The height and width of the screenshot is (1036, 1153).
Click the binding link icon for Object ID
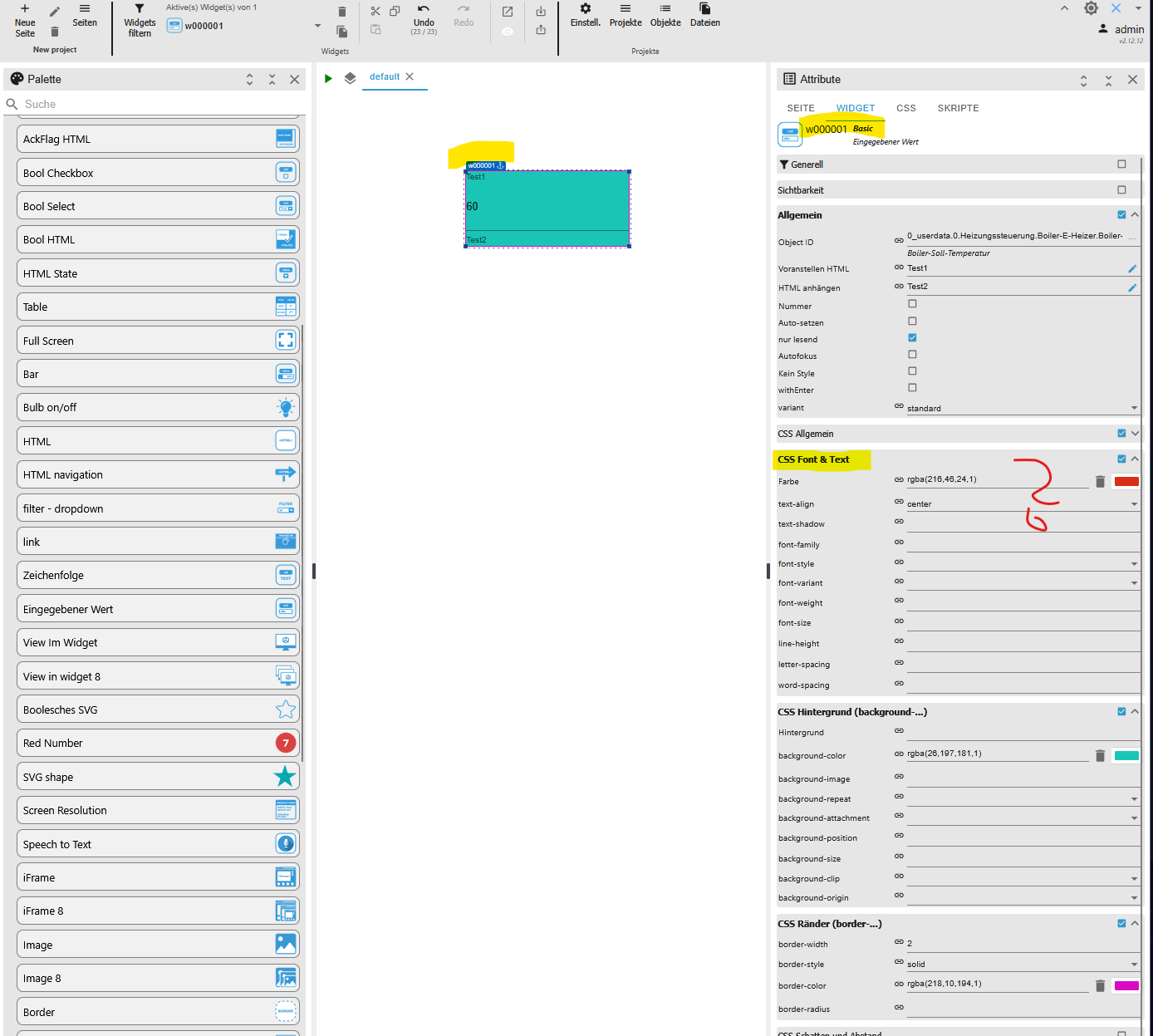tap(899, 240)
